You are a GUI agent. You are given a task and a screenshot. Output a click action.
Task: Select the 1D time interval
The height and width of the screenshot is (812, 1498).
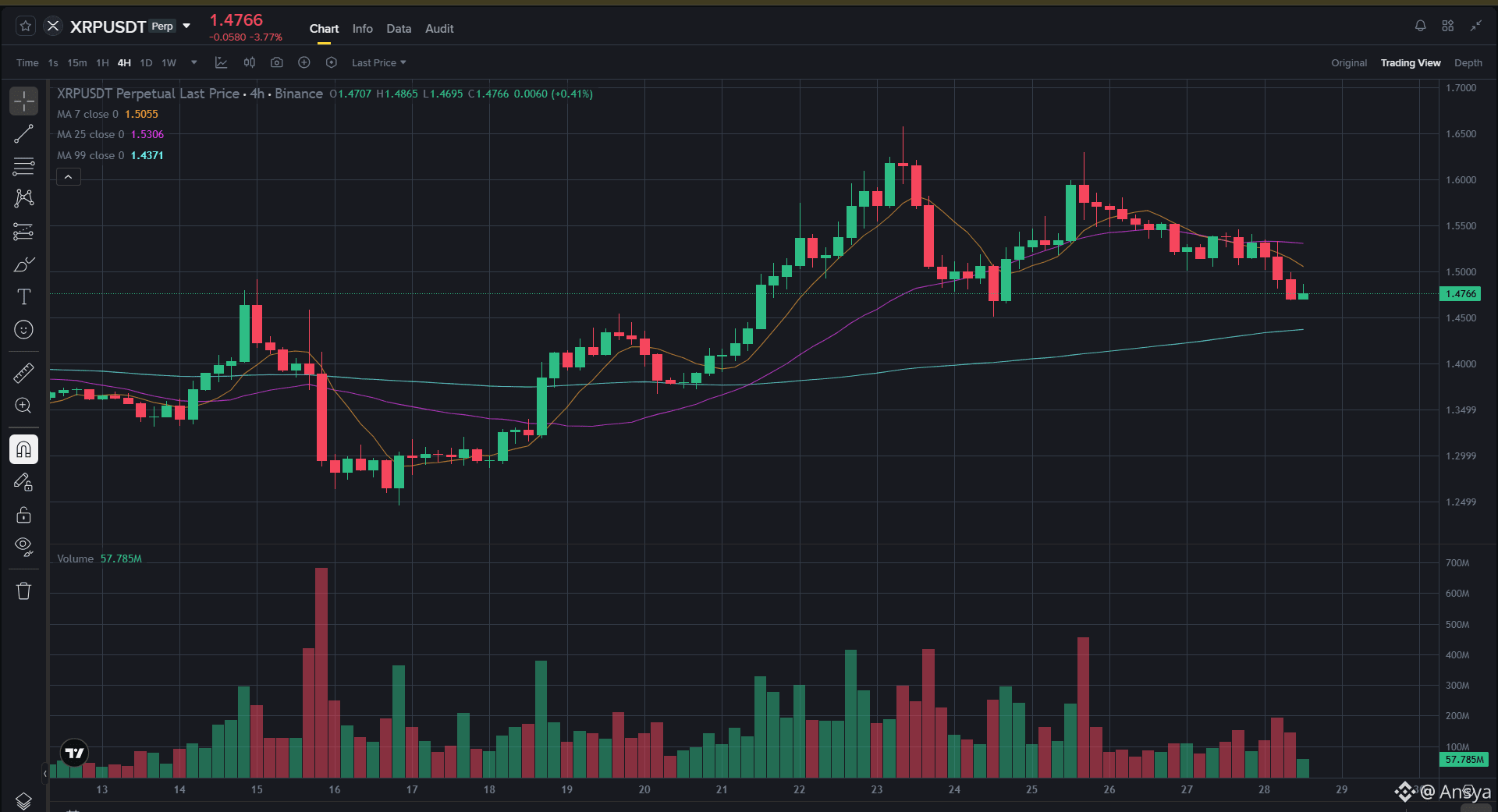click(x=146, y=63)
